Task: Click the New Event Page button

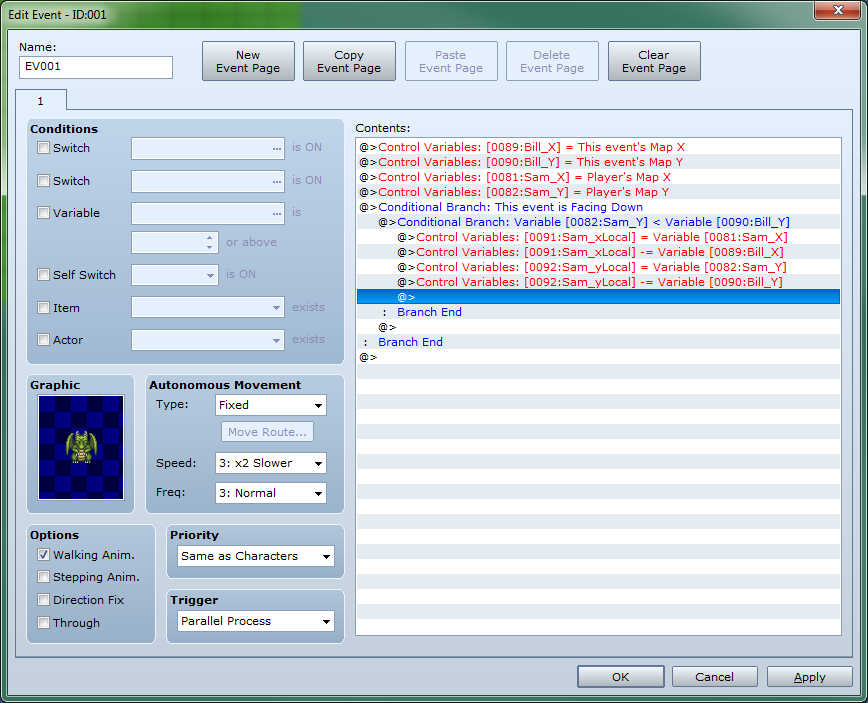Action: tap(248, 62)
